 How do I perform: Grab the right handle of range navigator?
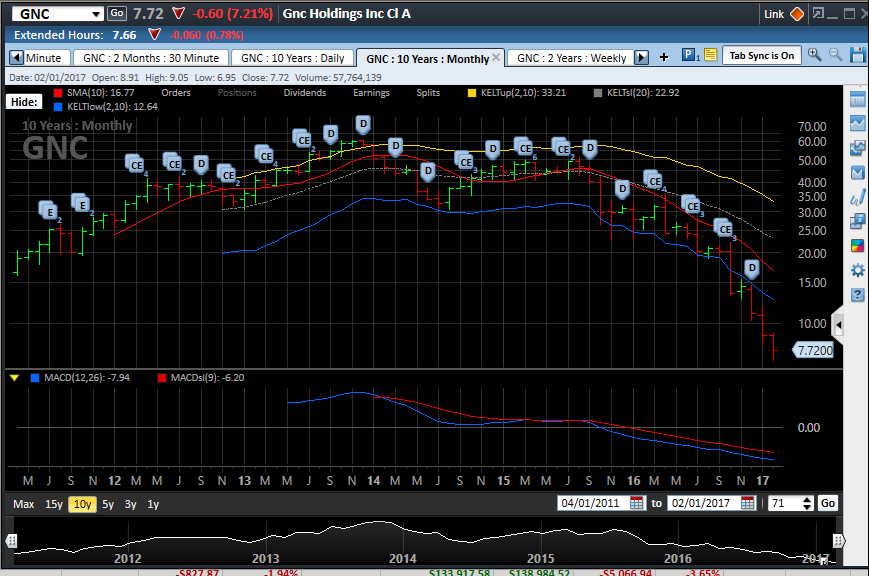[839, 541]
